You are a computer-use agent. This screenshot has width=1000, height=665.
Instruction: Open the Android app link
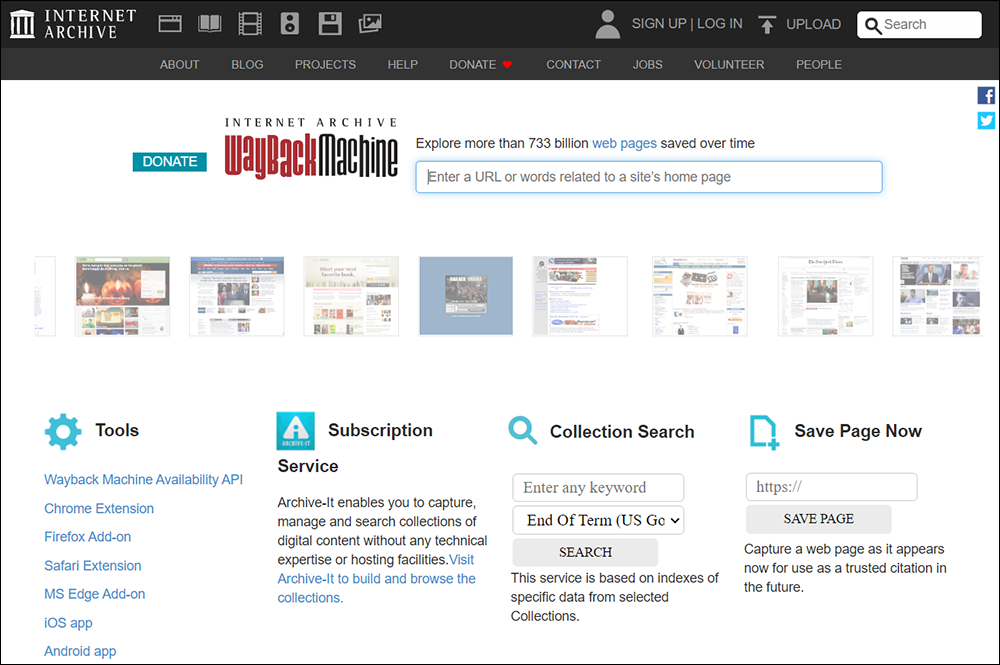pyautogui.click(x=80, y=651)
